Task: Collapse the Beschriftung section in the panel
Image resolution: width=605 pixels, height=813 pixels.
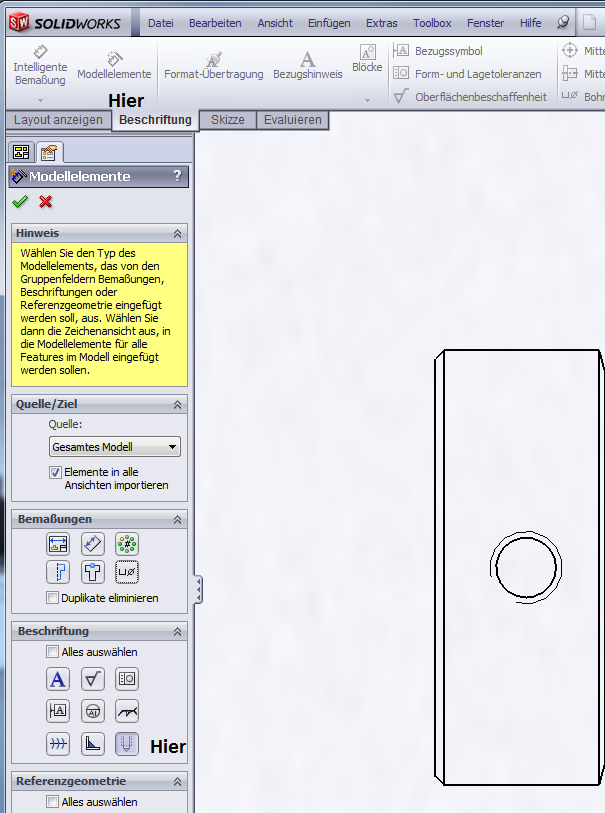Action: (177, 632)
